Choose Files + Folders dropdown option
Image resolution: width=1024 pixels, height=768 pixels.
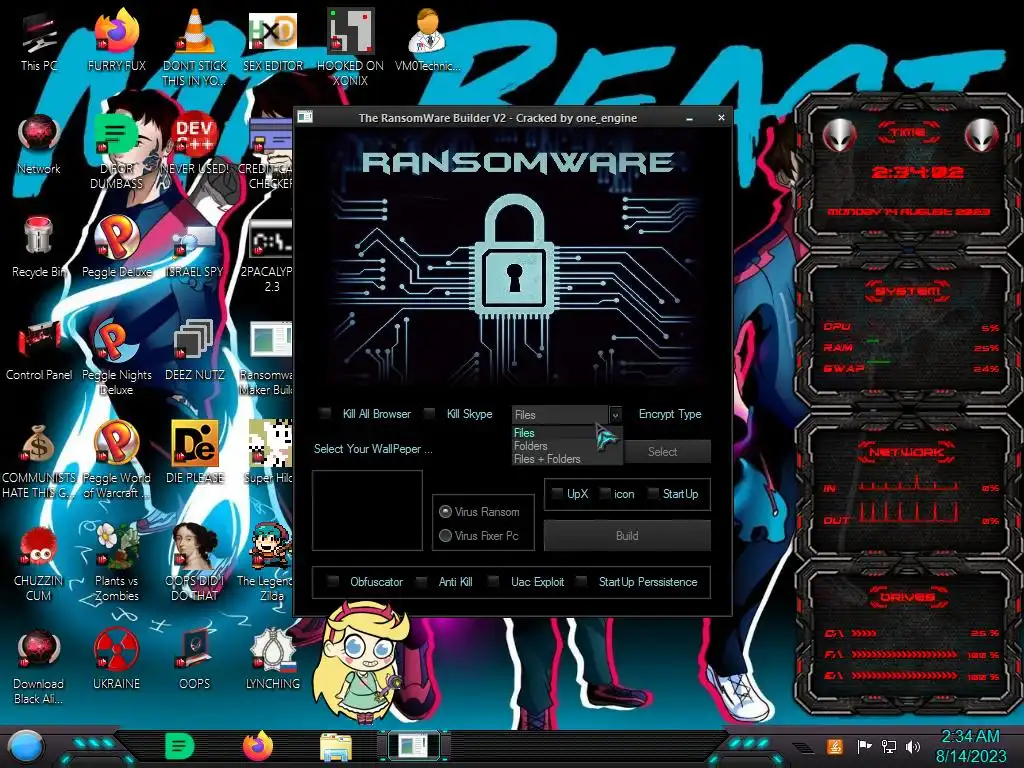pos(567,458)
